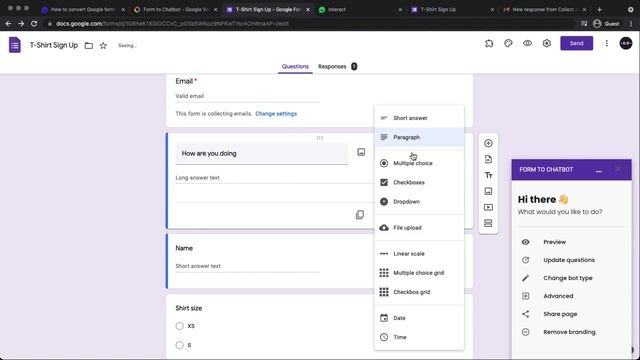Select the S shirt size radio
Image resolution: width=640 pixels, height=360 pixels.
pyautogui.click(x=180, y=345)
